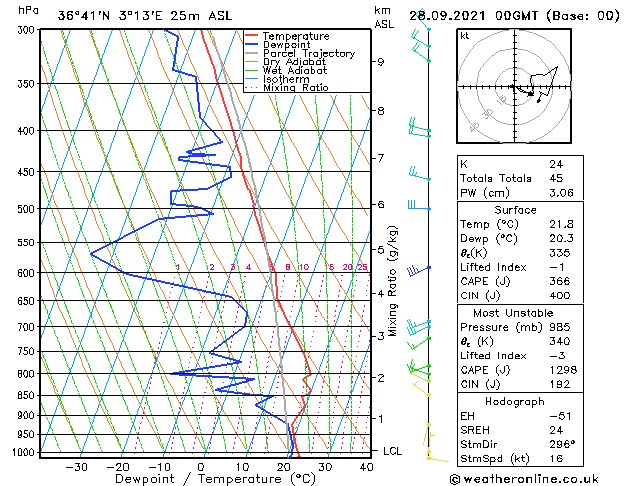Click the -30 temperature axis tick label

tap(76, 467)
